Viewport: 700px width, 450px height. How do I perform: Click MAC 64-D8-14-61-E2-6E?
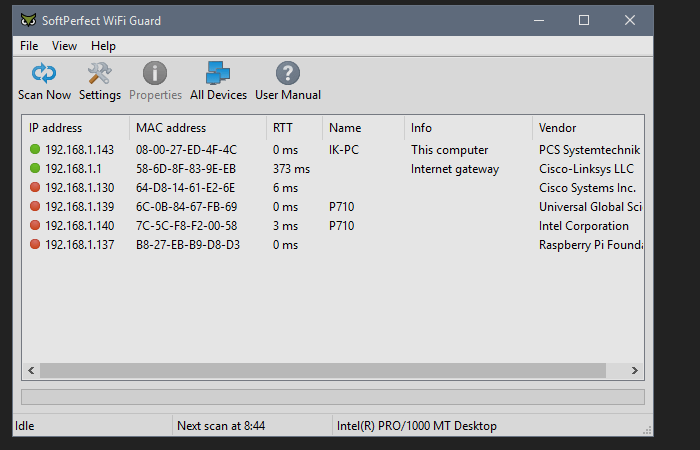(x=185, y=188)
